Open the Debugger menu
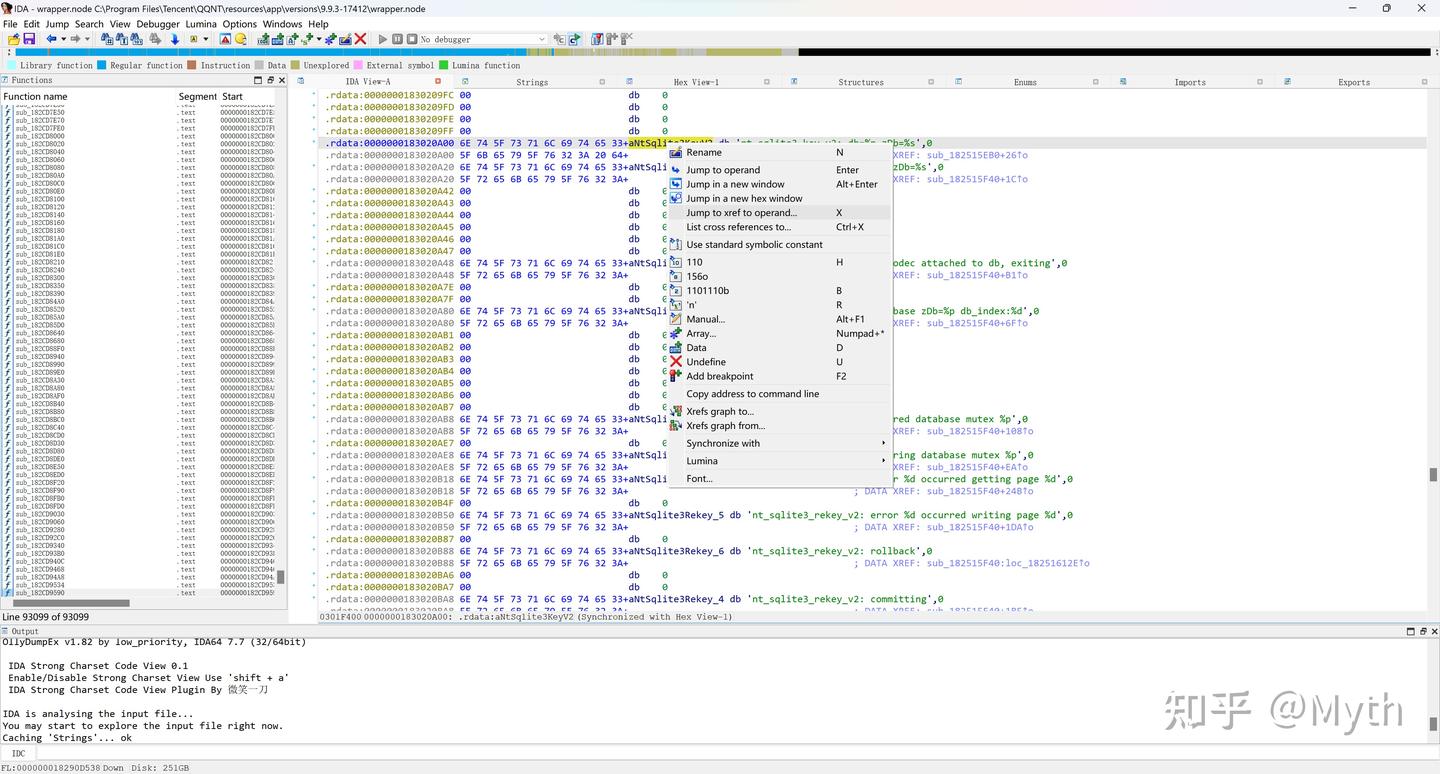This screenshot has height=774, width=1440. pos(158,24)
